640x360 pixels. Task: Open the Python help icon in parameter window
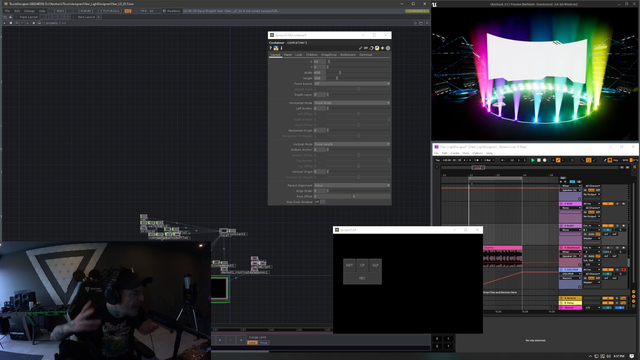coord(276,48)
